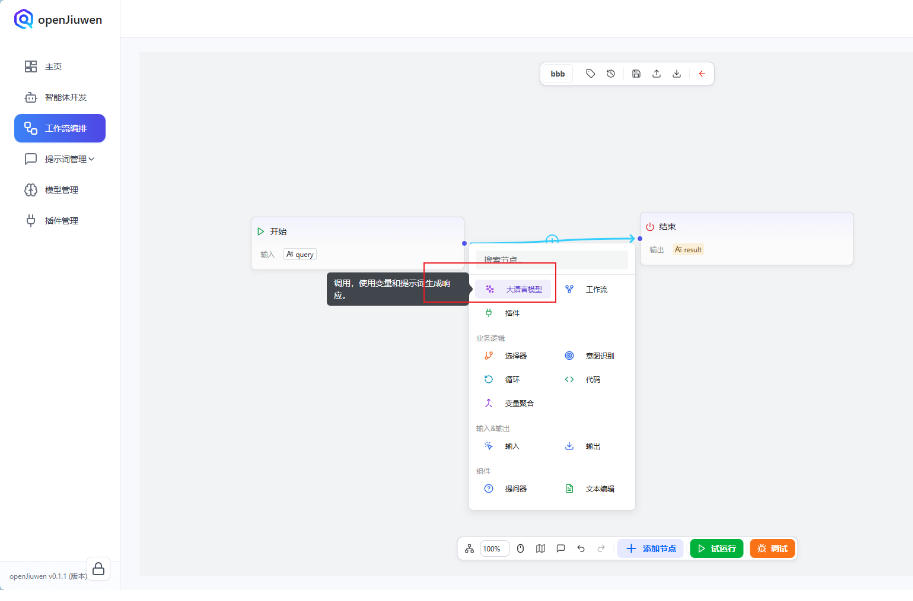Select 工作流编排 in the sidebar
This screenshot has height=601, width=913.
click(x=60, y=128)
